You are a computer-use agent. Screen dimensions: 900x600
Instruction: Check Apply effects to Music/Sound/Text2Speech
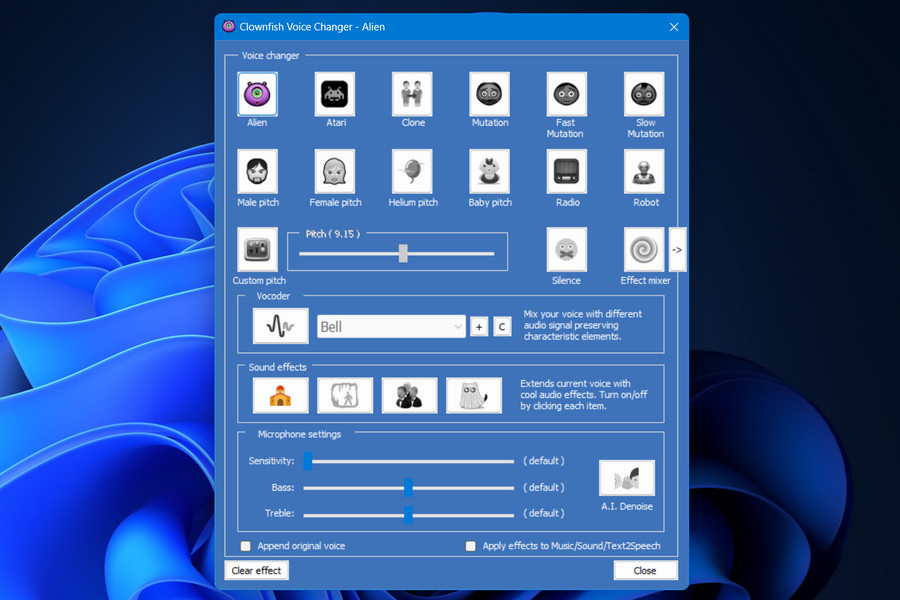tap(471, 546)
